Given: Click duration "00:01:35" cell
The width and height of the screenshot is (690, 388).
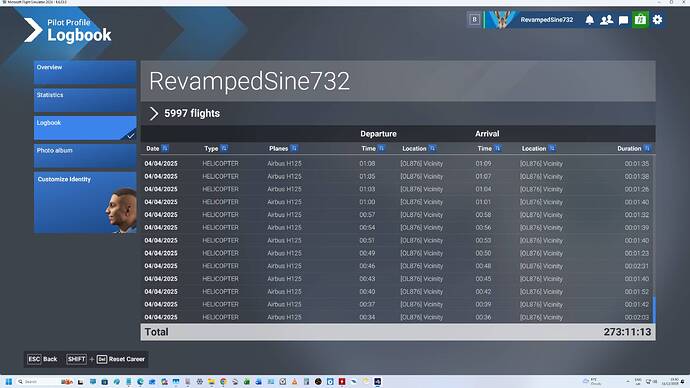Looking at the screenshot, I should point(637,164).
